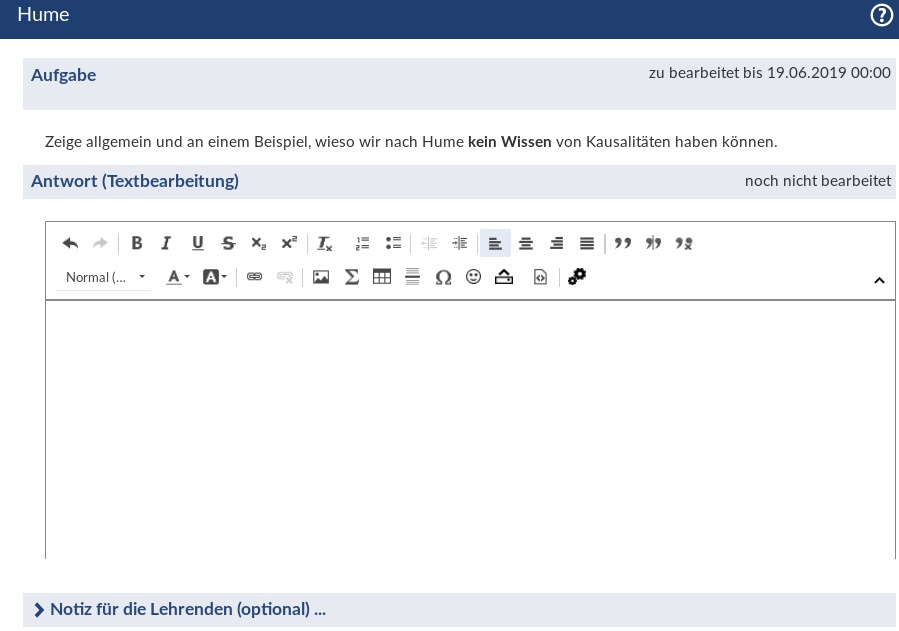
Task: Click inside the answer text area
Action: pos(470,430)
